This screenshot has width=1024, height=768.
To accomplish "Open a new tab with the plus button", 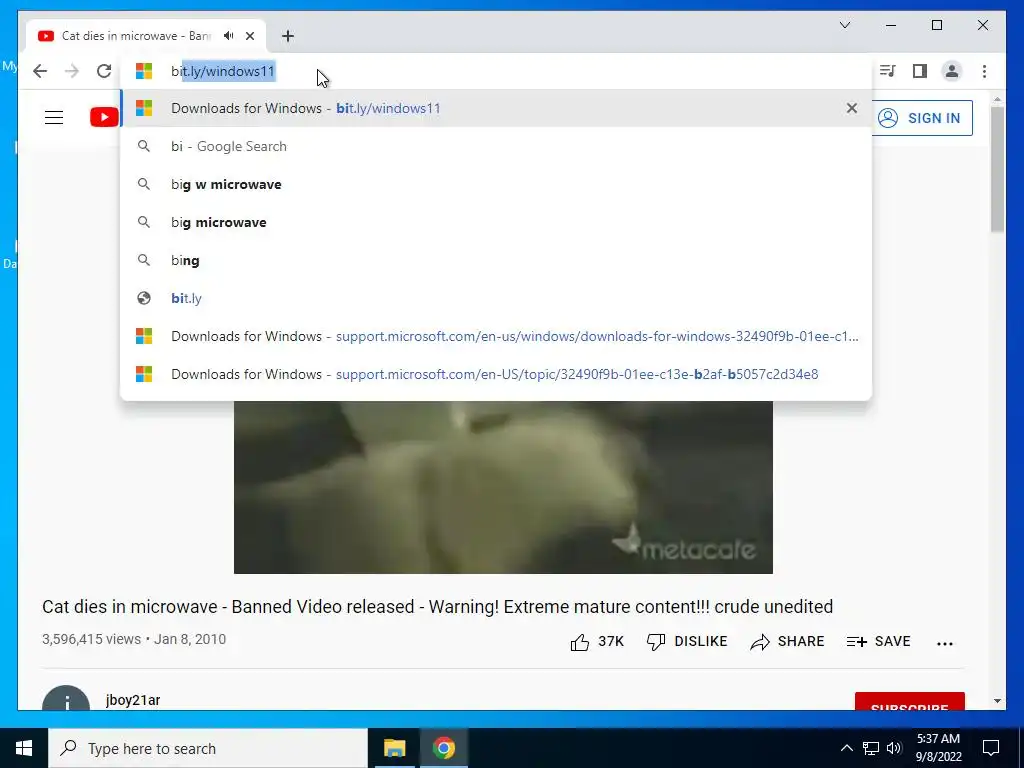I will point(288,36).
